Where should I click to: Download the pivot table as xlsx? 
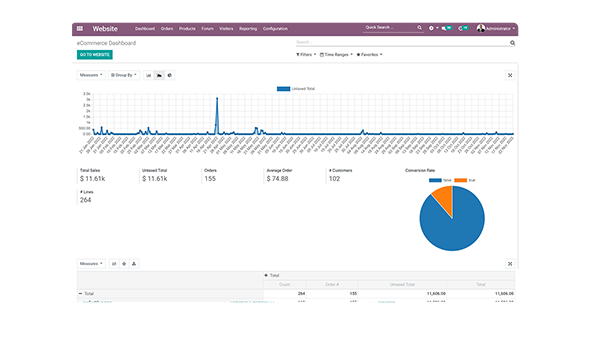(134, 264)
